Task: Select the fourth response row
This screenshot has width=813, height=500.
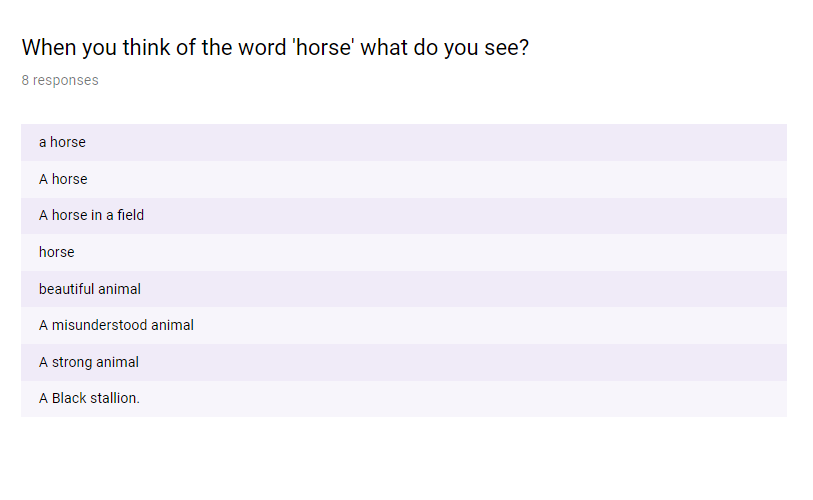Action: (57, 252)
